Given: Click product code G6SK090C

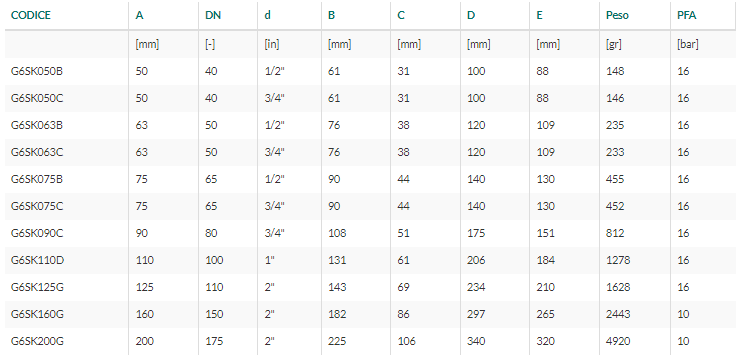Looking at the screenshot, I should [x=37, y=233].
